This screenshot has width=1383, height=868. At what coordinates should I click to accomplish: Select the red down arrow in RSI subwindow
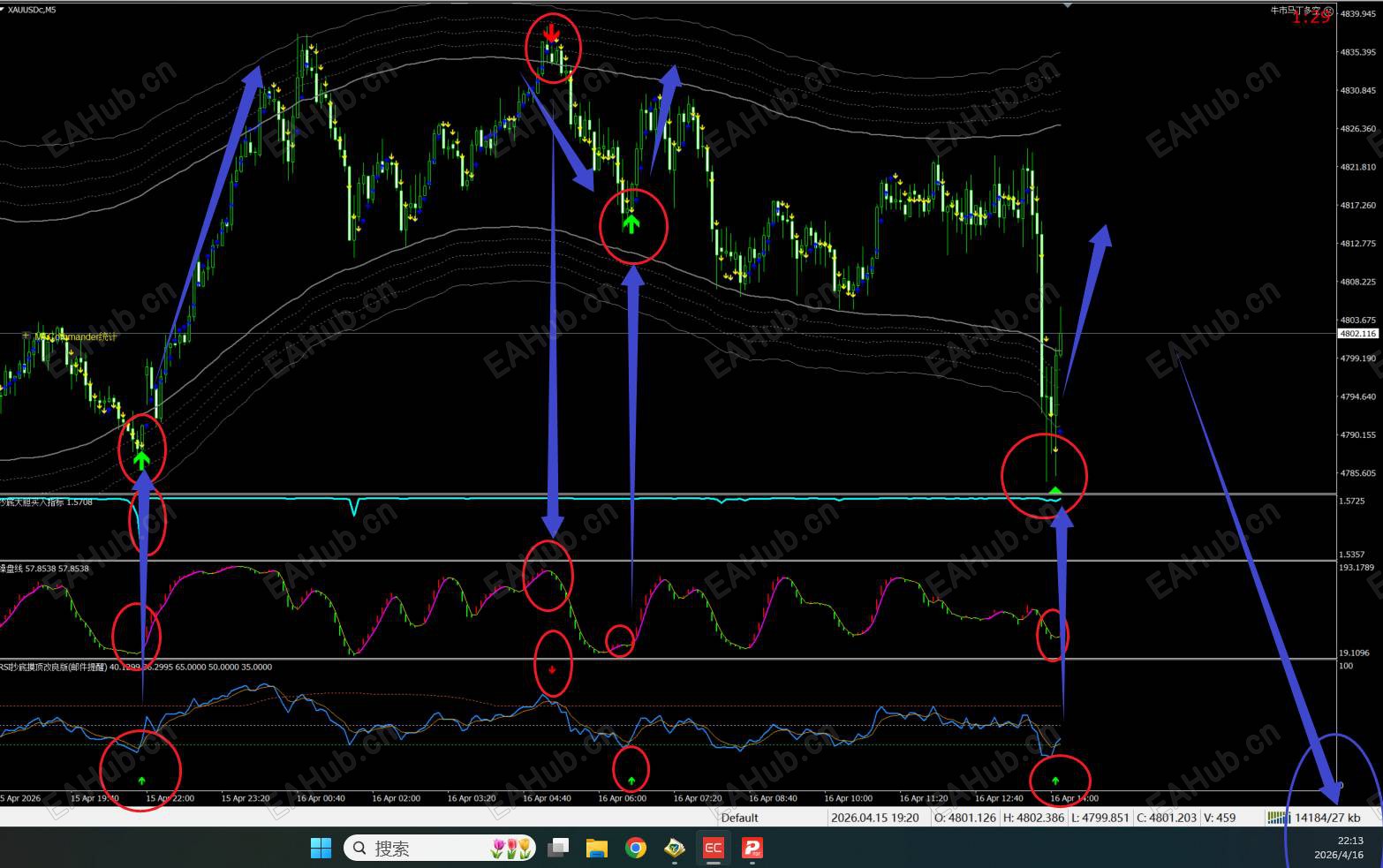[552, 669]
